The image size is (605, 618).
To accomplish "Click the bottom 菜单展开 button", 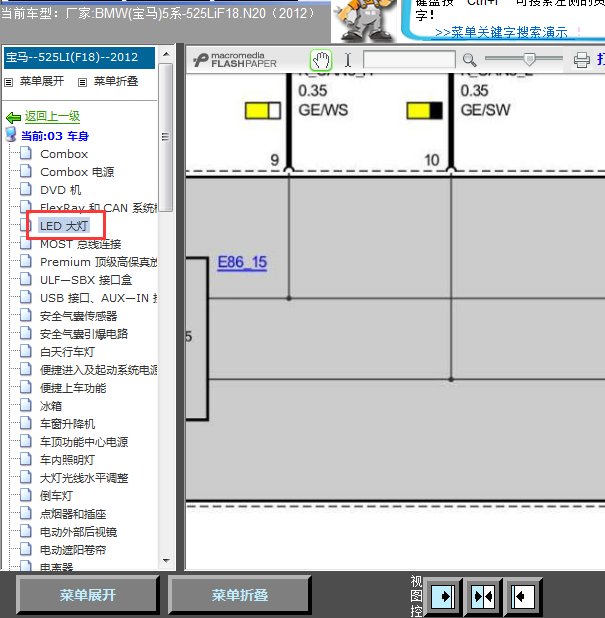I will 87,595.
